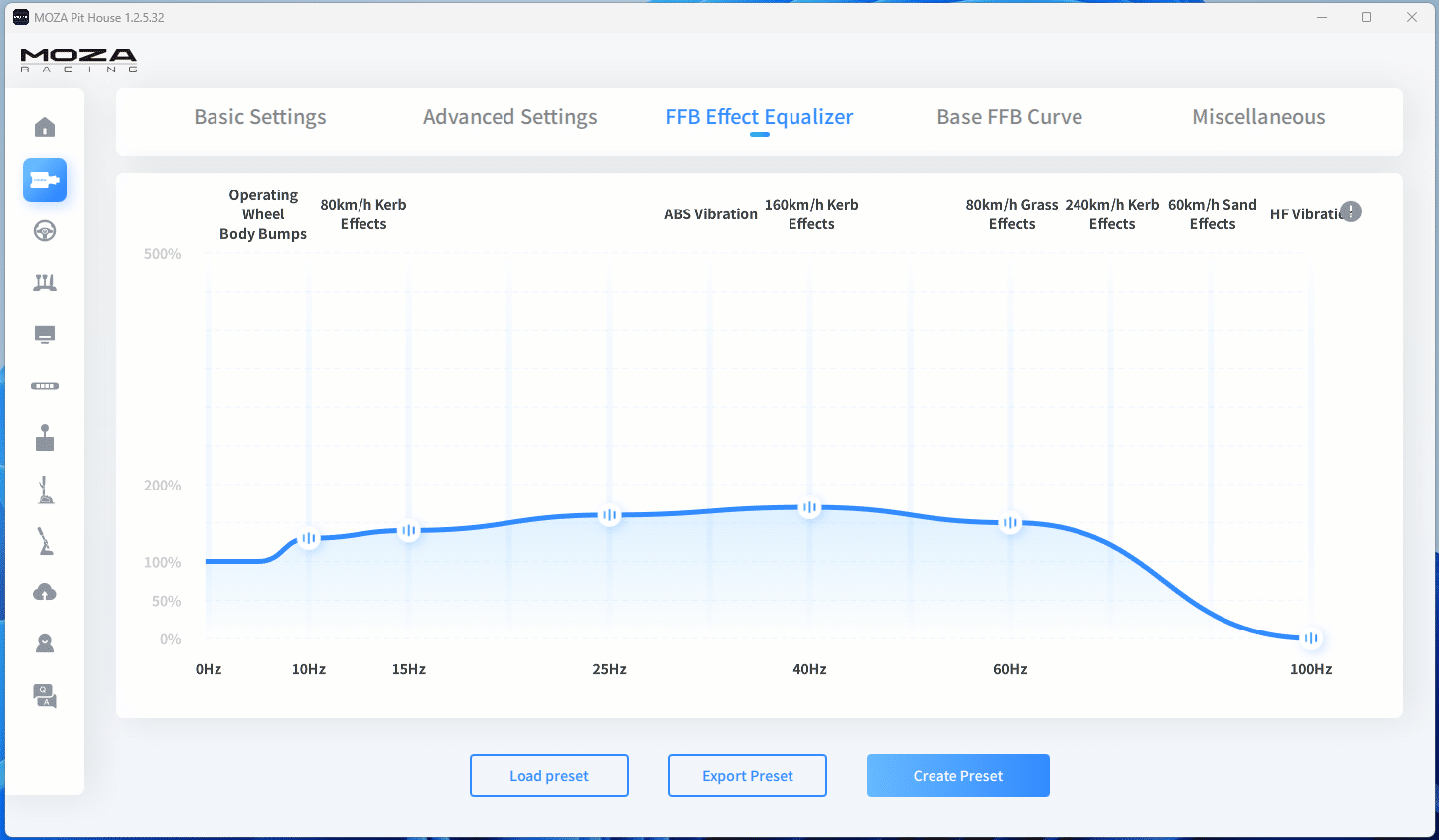This screenshot has height=840, width=1439.
Task: Open the Q&A help icon in sidebar
Action: (45, 696)
